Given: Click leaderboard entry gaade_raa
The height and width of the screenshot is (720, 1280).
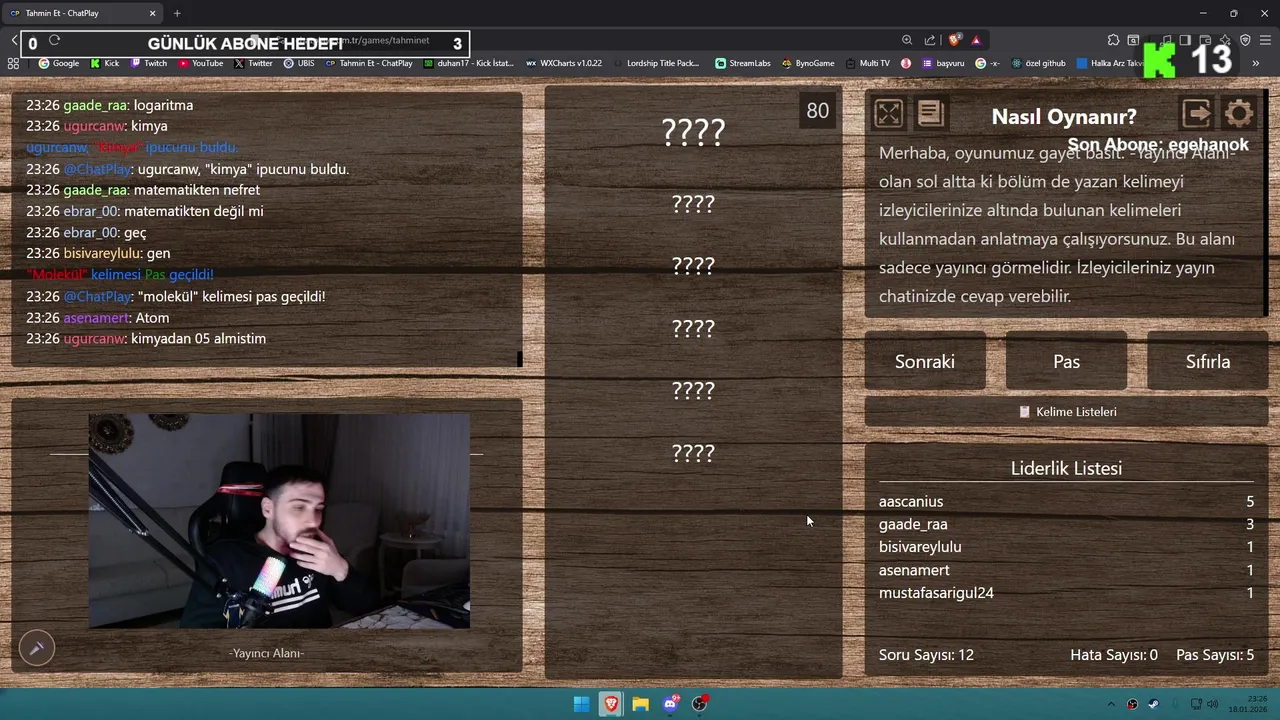Looking at the screenshot, I should (913, 524).
